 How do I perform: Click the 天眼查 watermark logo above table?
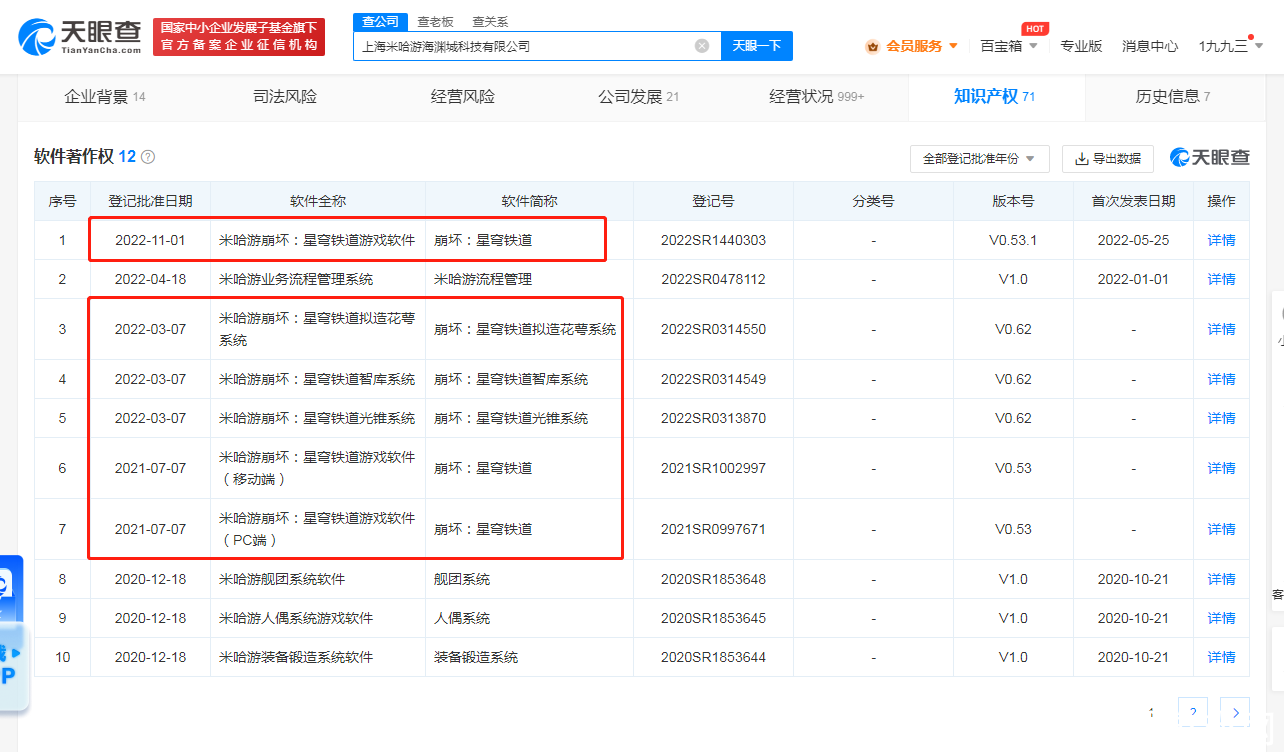(1210, 158)
